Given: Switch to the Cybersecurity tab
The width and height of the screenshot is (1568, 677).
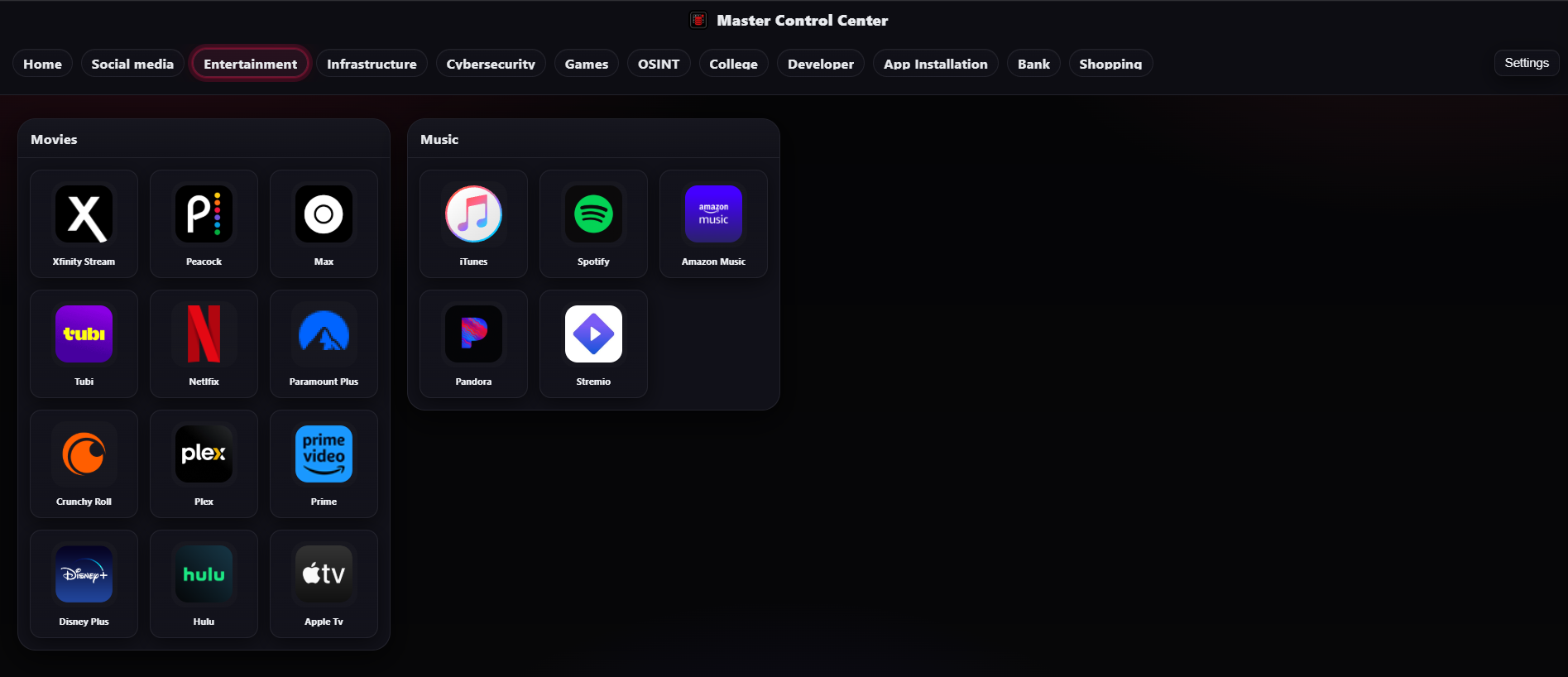Looking at the screenshot, I should coord(491,64).
